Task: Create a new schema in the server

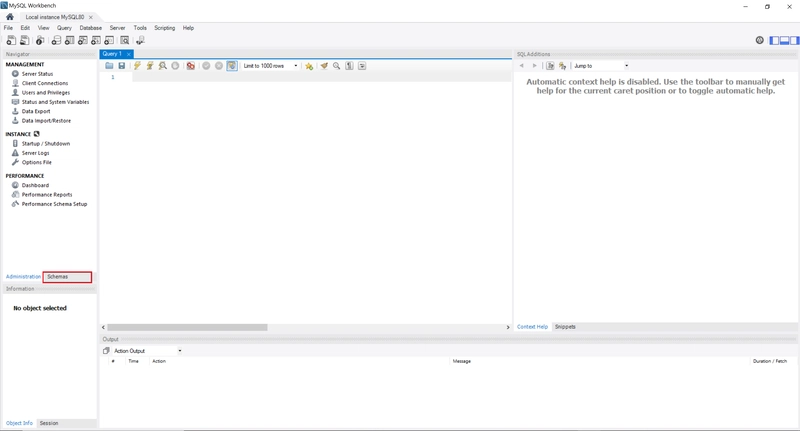Action: [56, 40]
